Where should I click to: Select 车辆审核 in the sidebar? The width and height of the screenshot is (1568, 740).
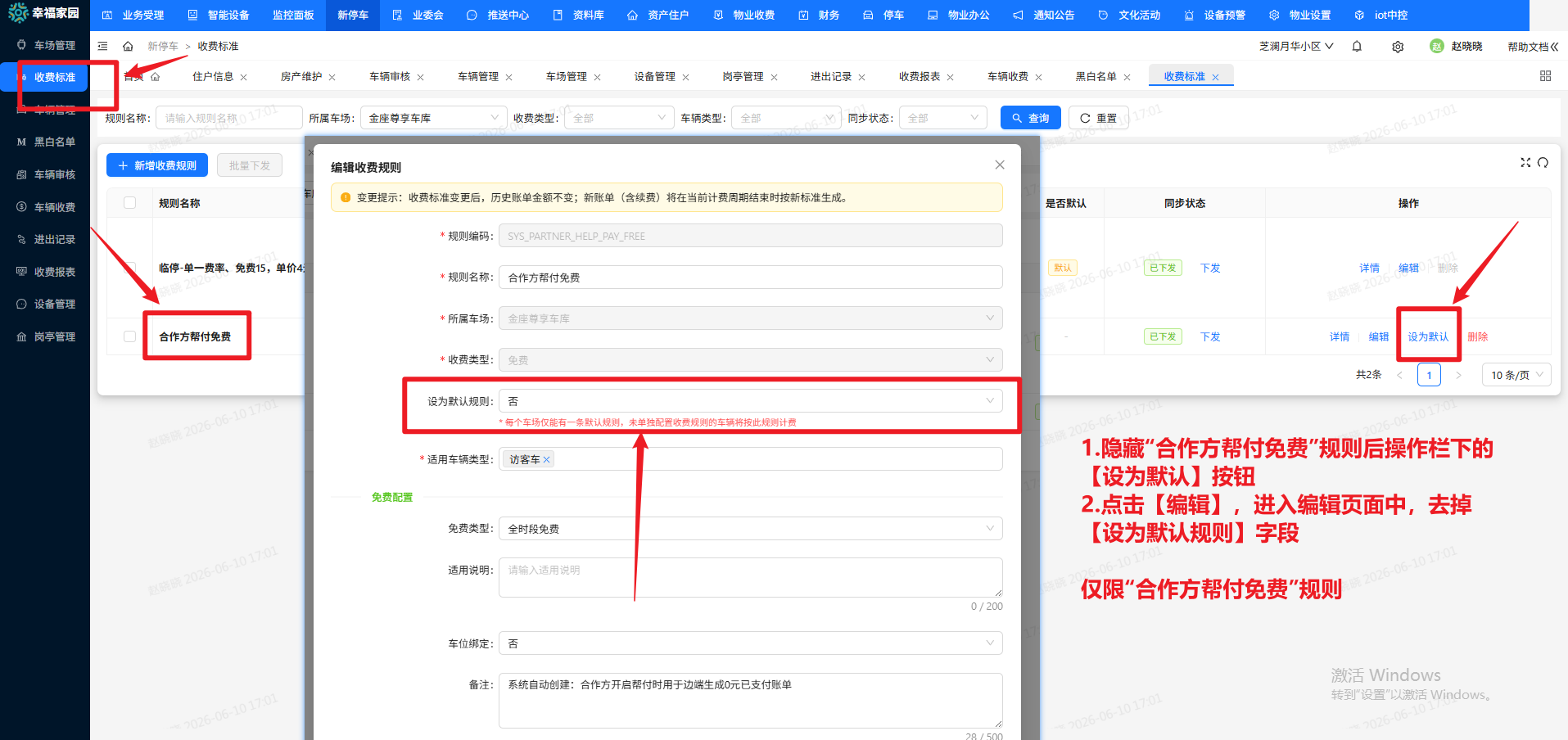[45, 174]
